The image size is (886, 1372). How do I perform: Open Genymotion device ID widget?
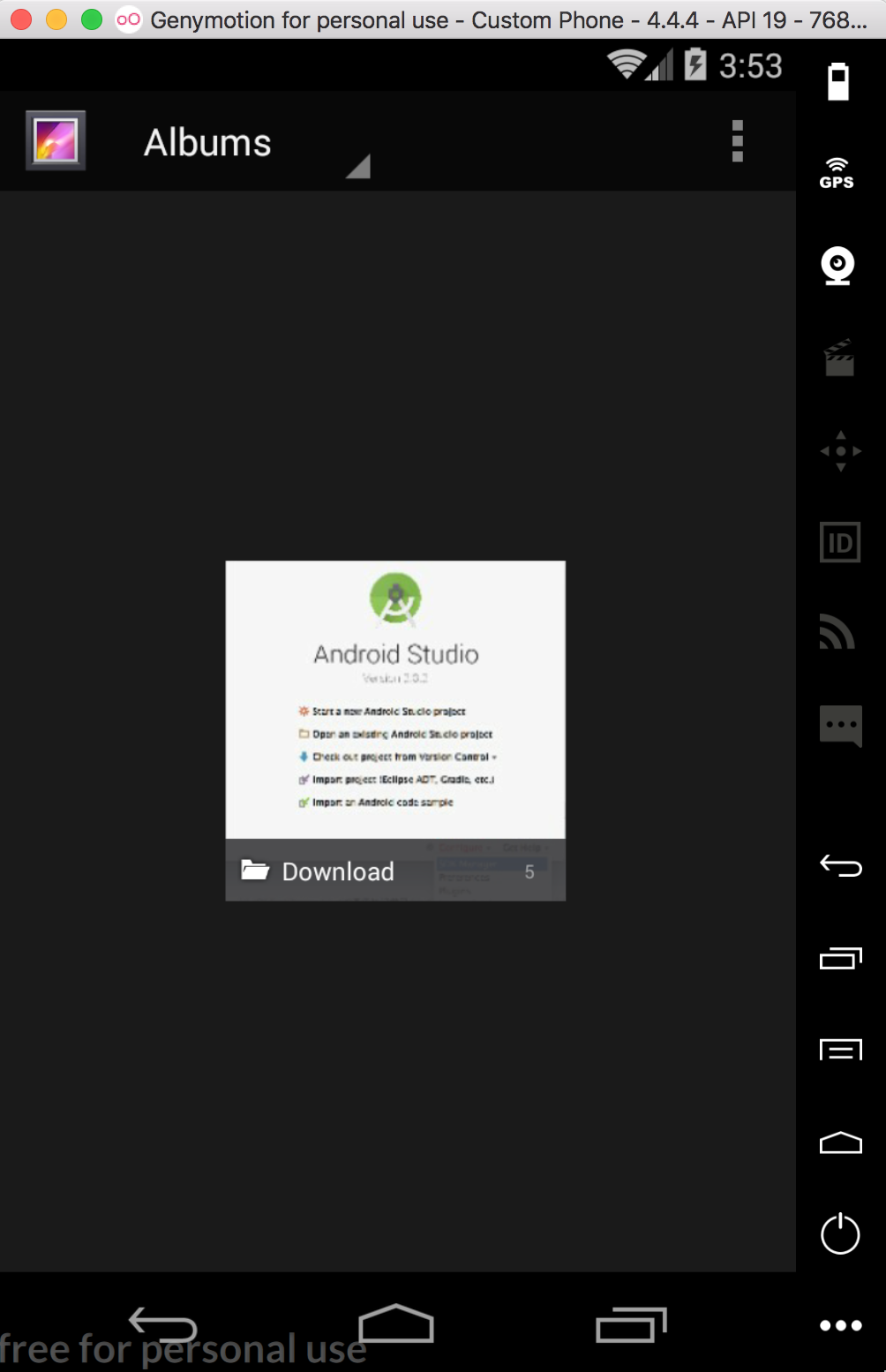[840, 542]
